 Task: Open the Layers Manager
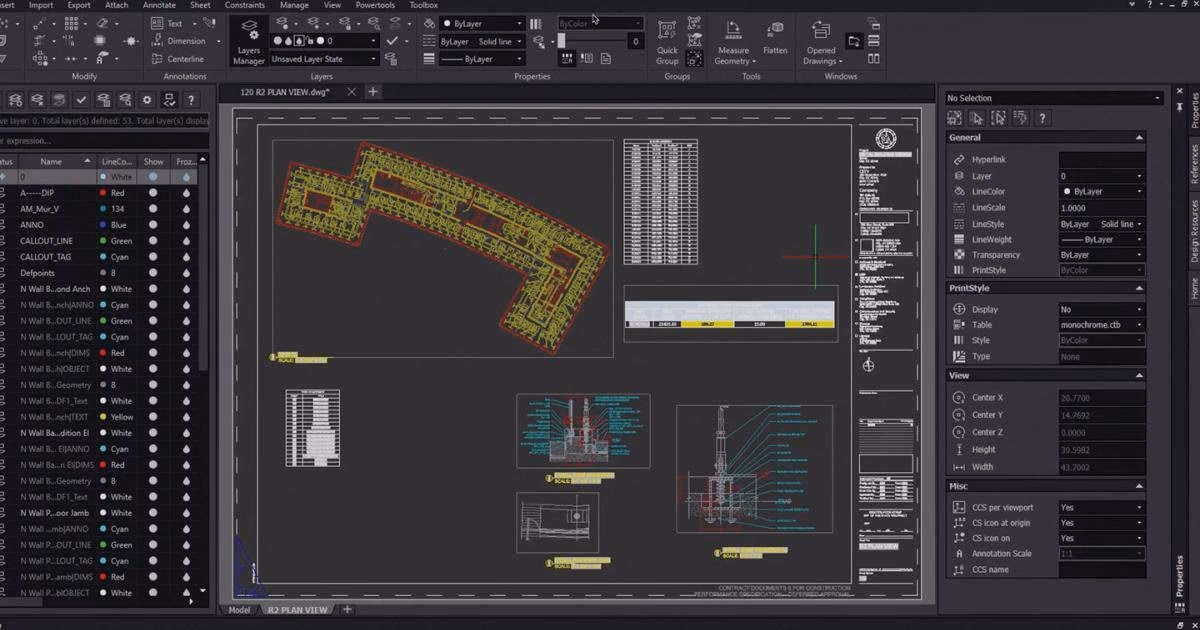pyautogui.click(x=249, y=40)
